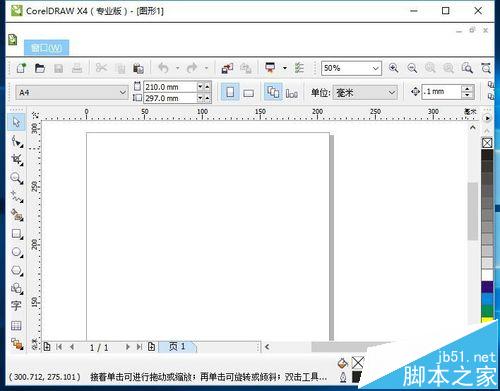
Task: Expand the Application Launcher dropdown arrow
Action: [x=285, y=68]
